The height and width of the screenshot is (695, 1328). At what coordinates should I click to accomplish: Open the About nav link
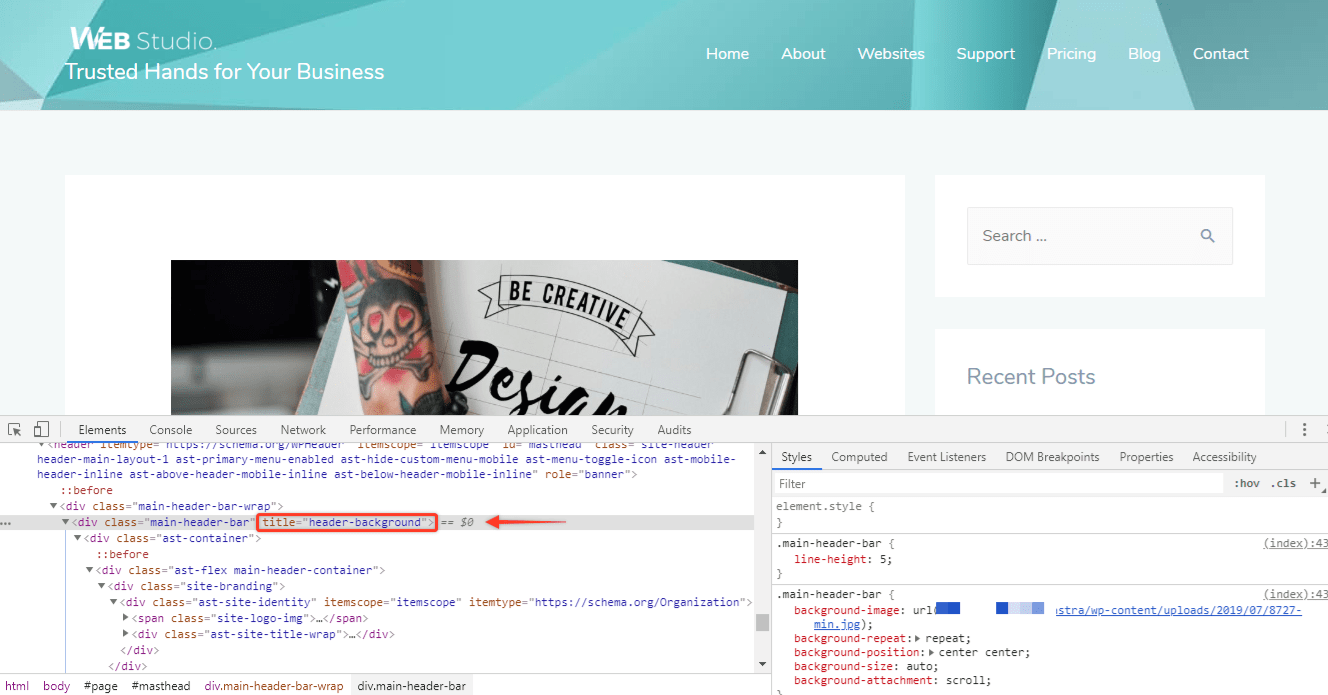[x=803, y=54]
